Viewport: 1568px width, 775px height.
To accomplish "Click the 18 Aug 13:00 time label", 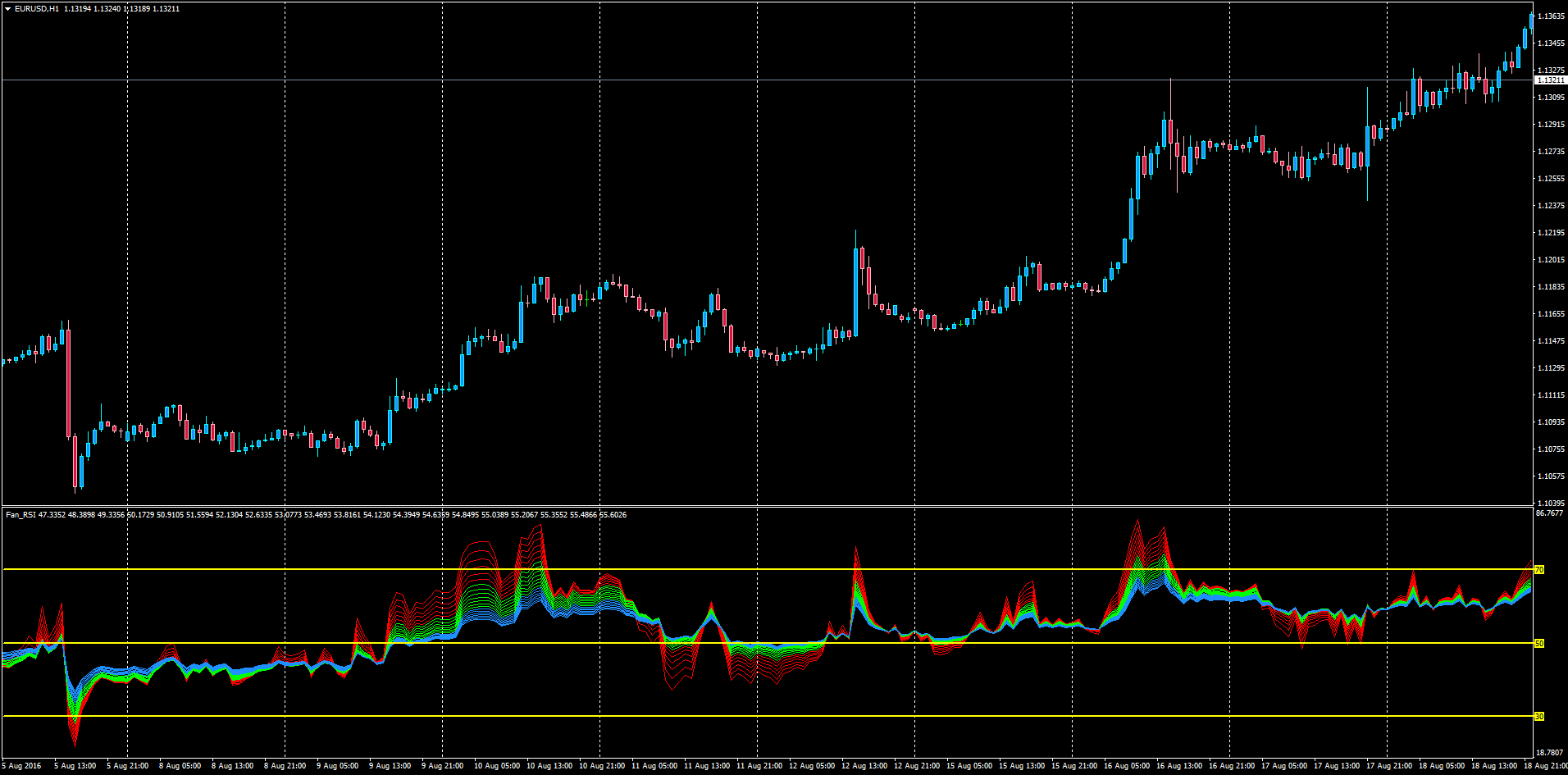I will tap(1494, 766).
